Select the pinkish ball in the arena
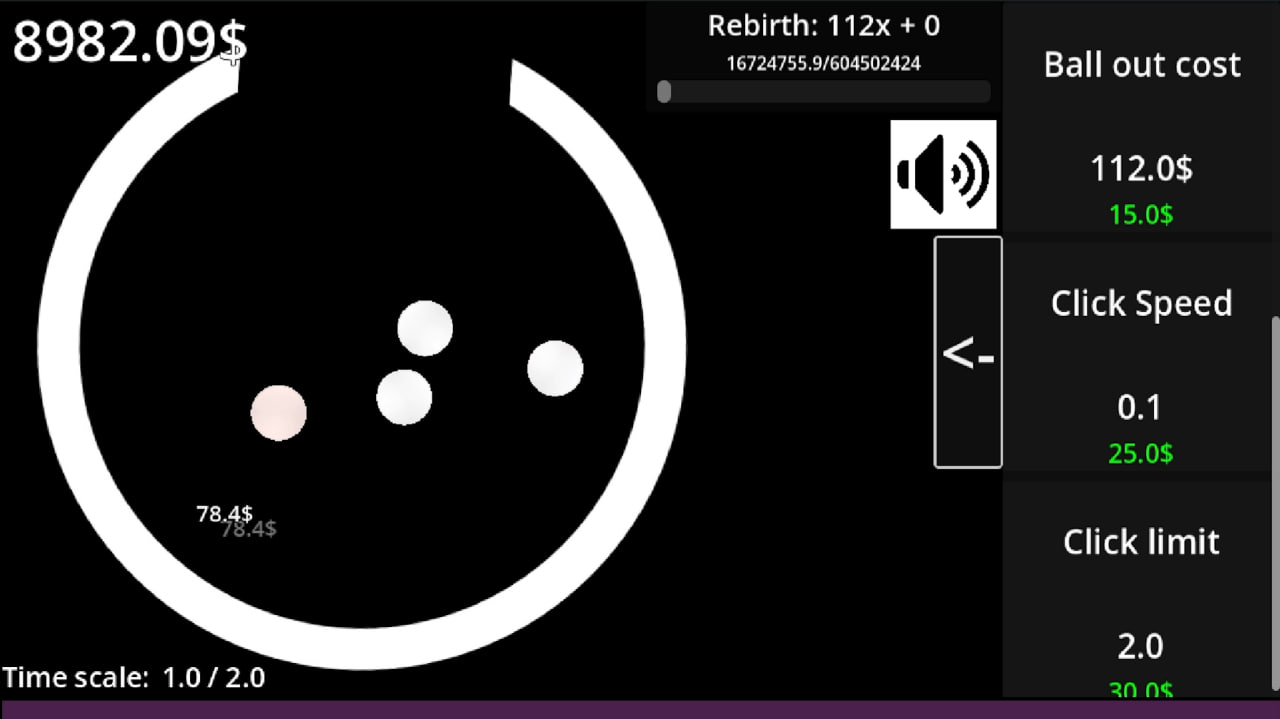The image size is (1280, 719). [278, 412]
